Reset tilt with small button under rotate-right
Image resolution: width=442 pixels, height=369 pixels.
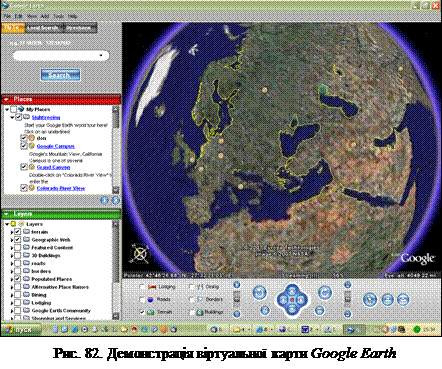(319, 310)
